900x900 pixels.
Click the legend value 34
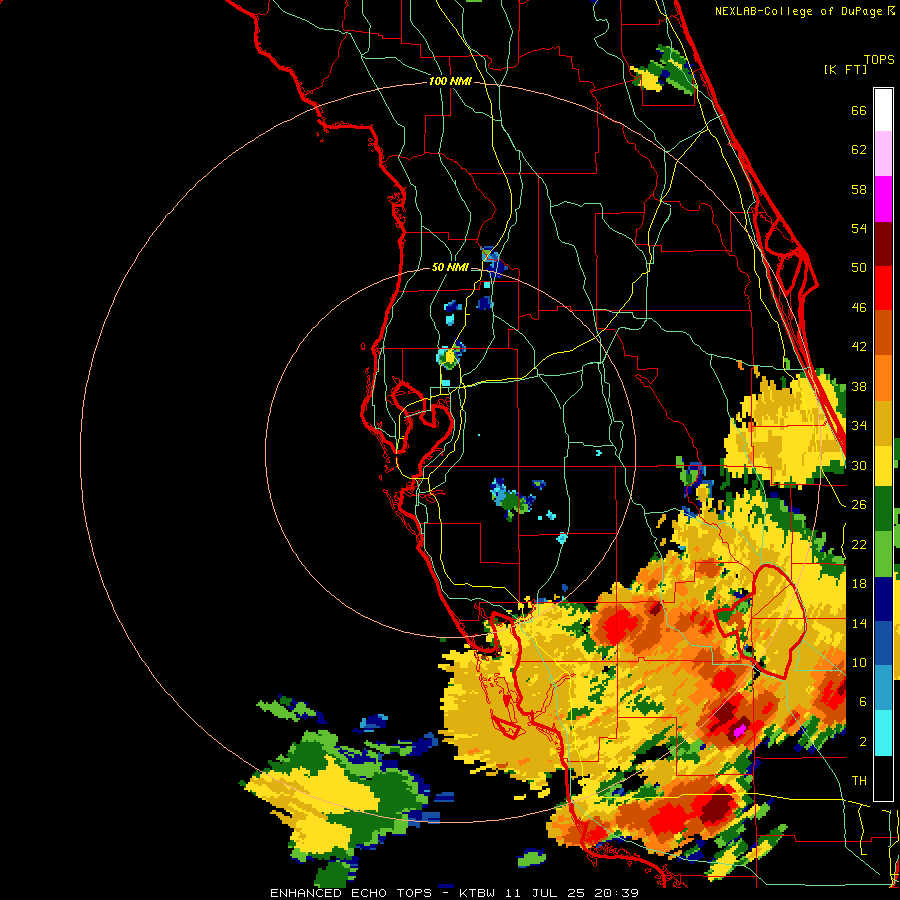[859, 426]
